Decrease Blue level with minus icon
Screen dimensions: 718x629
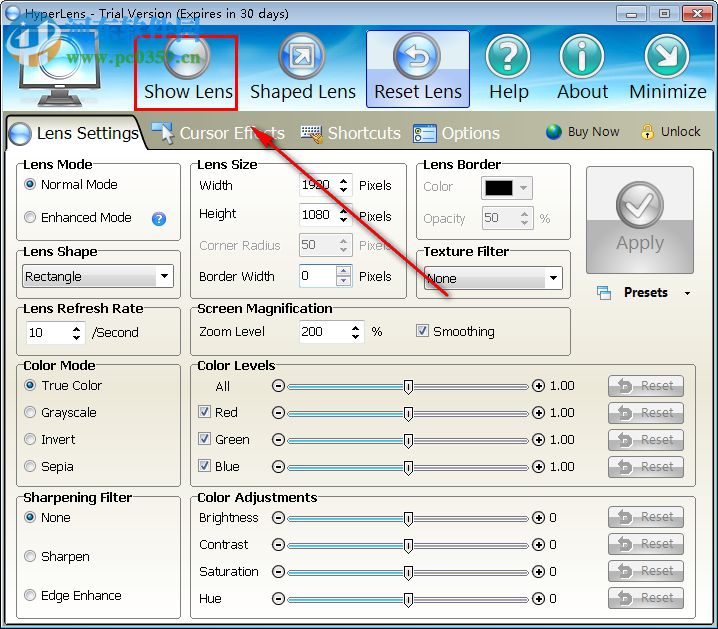pyautogui.click(x=278, y=467)
